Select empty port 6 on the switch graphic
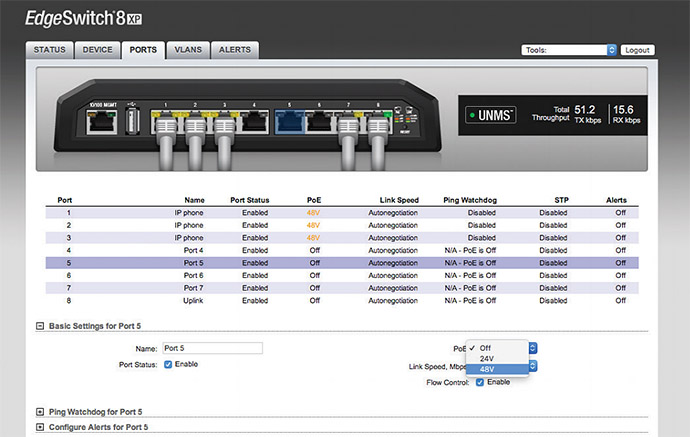The width and height of the screenshot is (690, 437). coord(319,122)
